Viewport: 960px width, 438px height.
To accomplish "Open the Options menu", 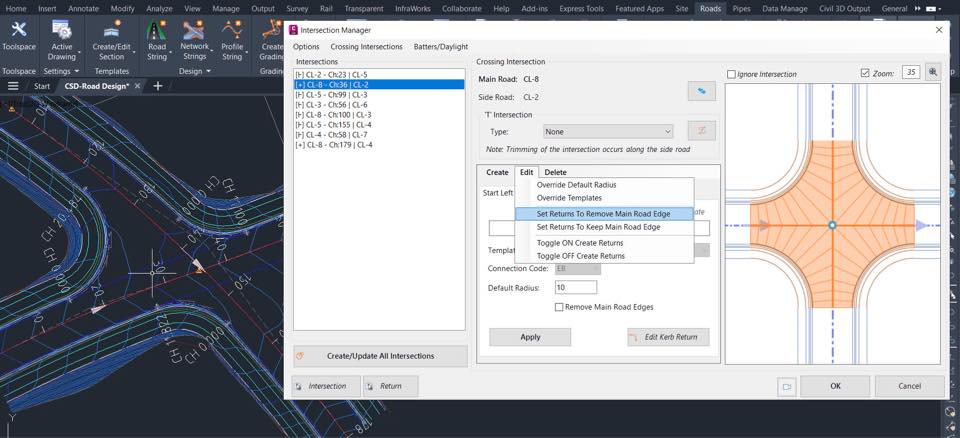I will click(x=306, y=47).
